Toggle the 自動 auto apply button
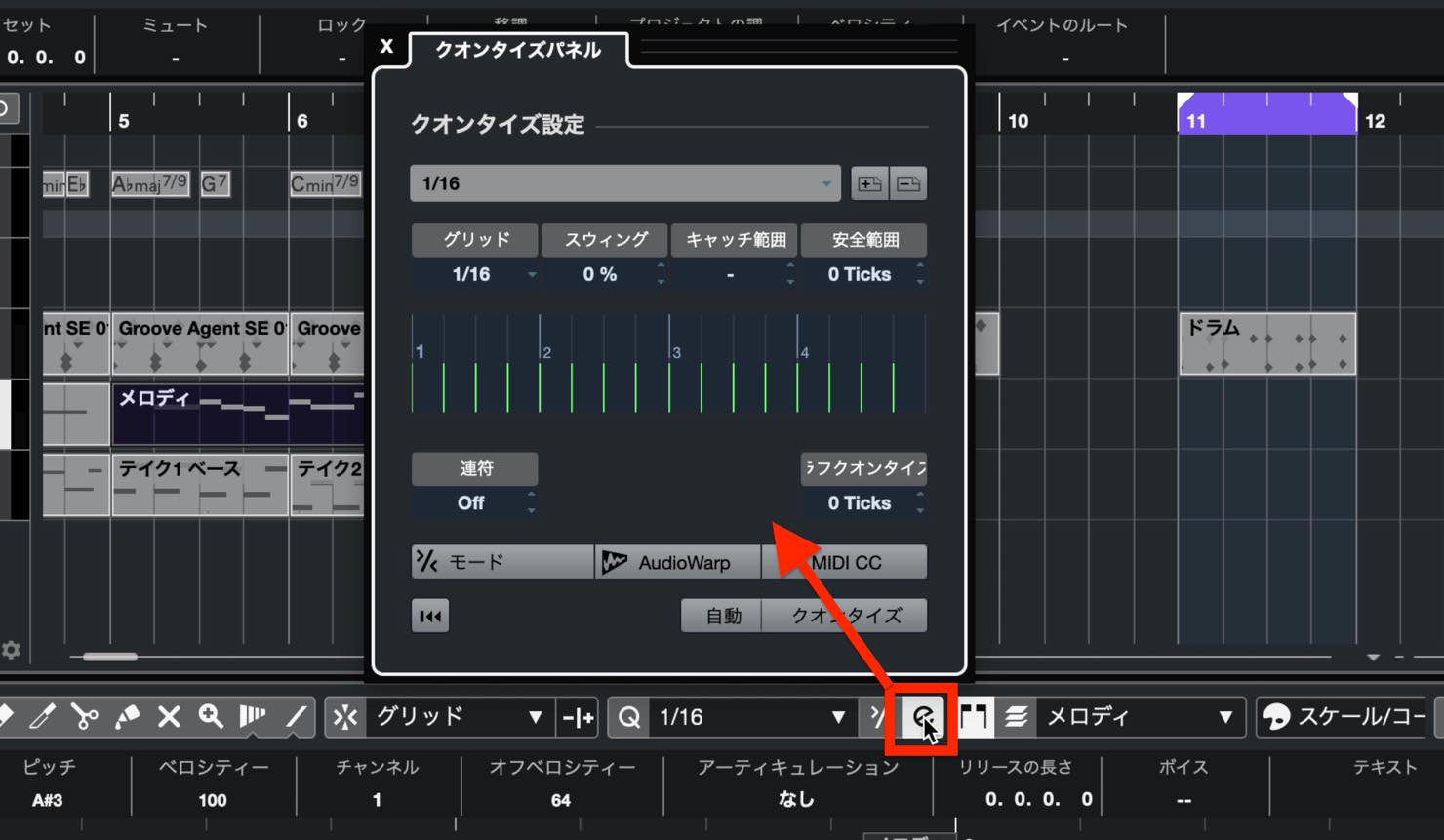The width and height of the screenshot is (1444, 840). tap(722, 616)
